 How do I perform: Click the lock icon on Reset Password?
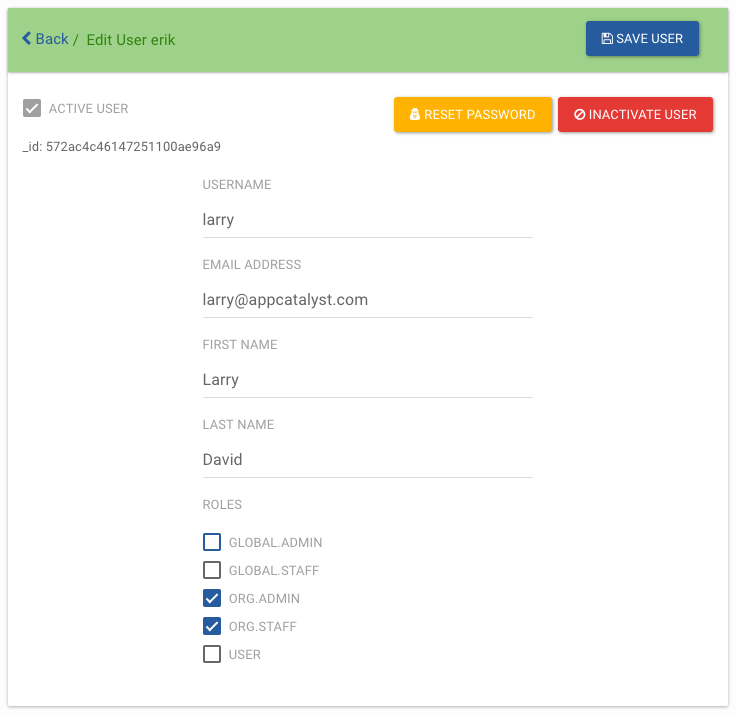414,114
